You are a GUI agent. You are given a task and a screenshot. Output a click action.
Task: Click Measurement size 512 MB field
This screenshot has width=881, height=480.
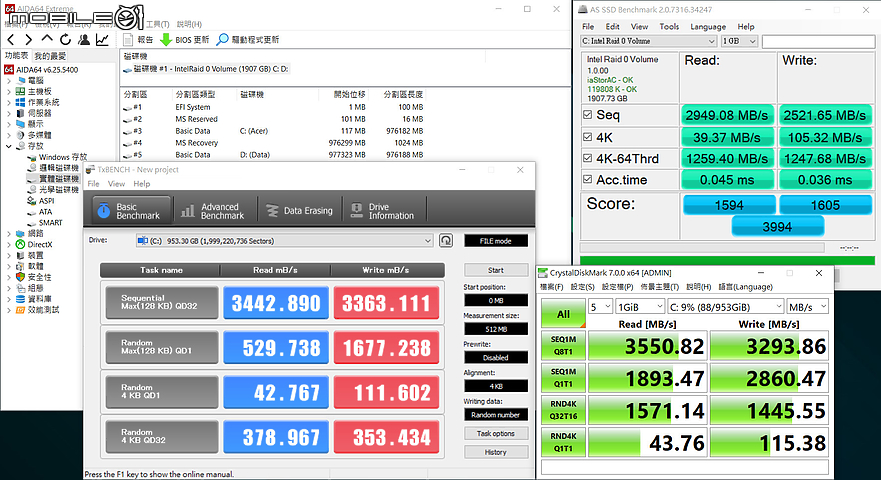496,329
